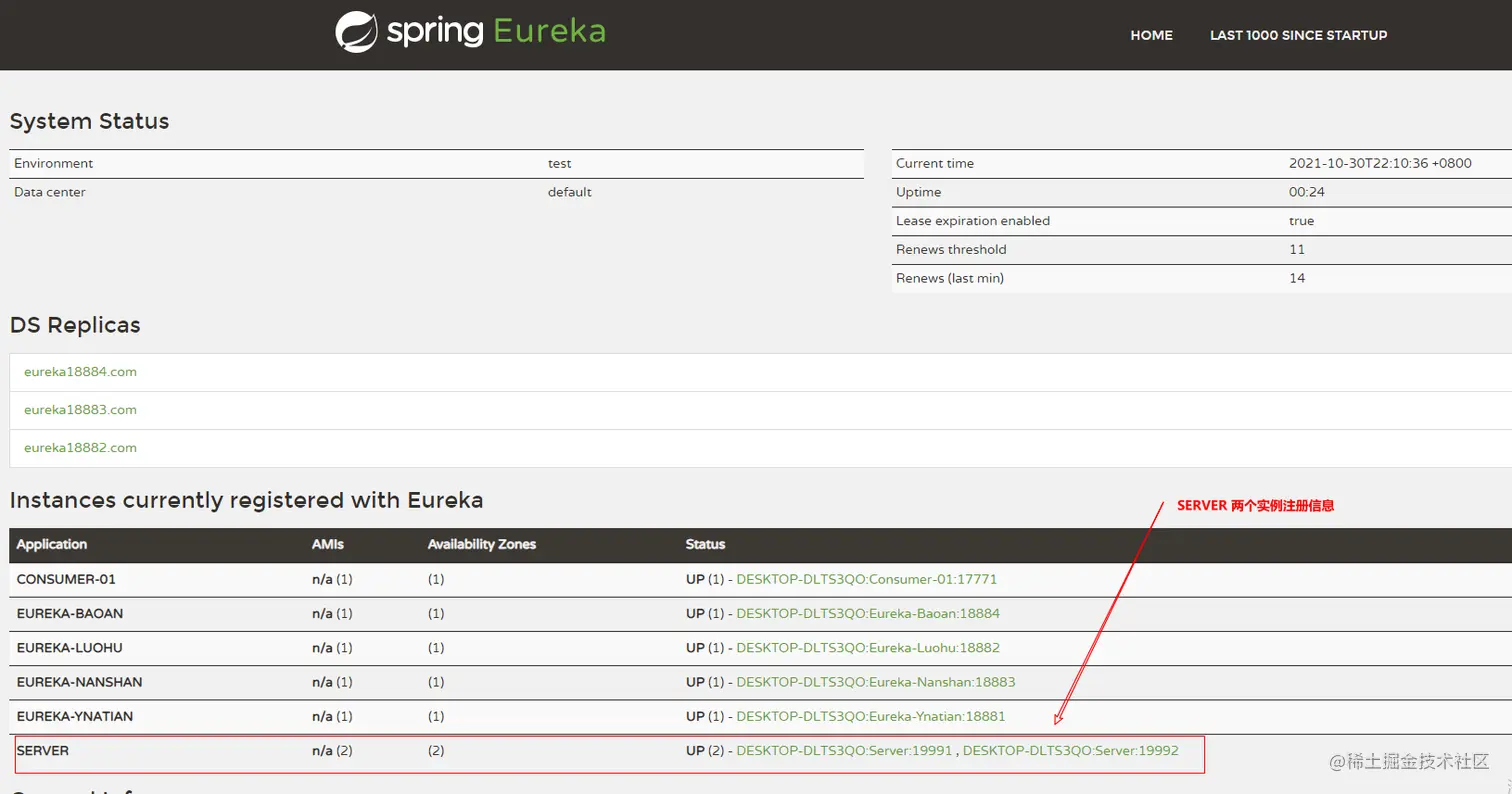1512x794 pixels.
Task: Select the Lease expiration enabled label
Action: point(973,221)
